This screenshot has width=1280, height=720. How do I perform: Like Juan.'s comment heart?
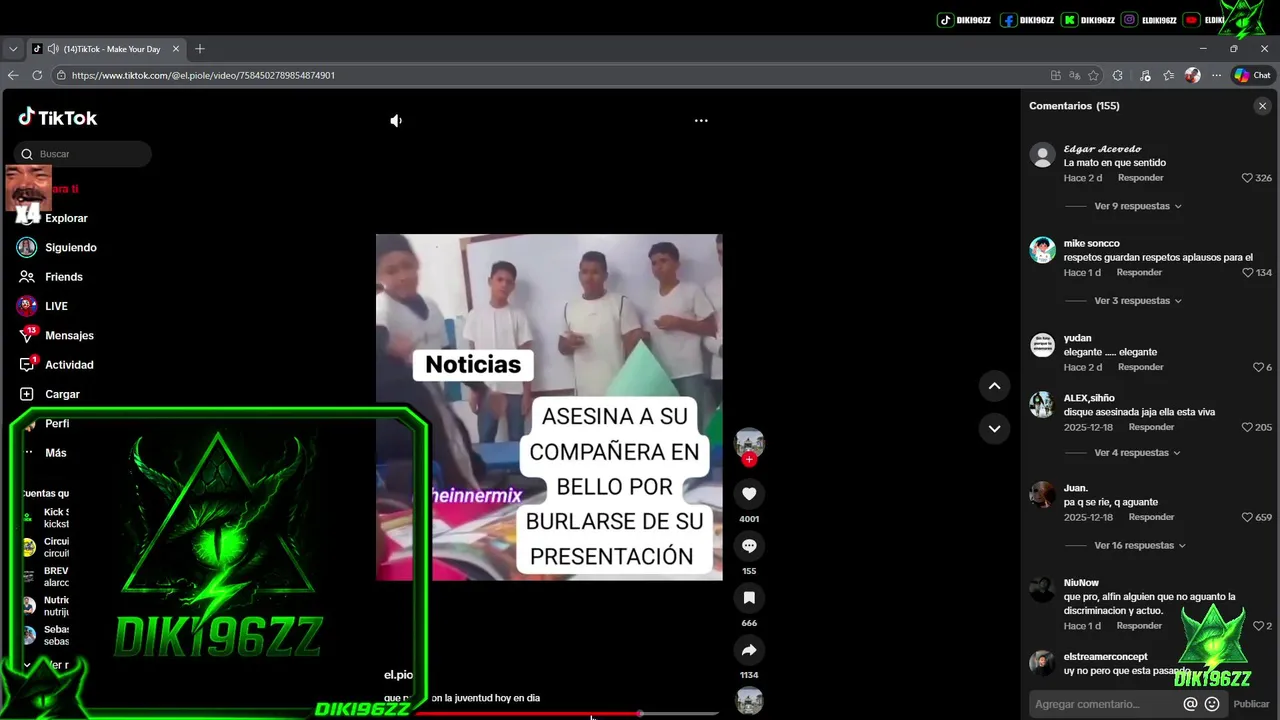[1247, 518]
